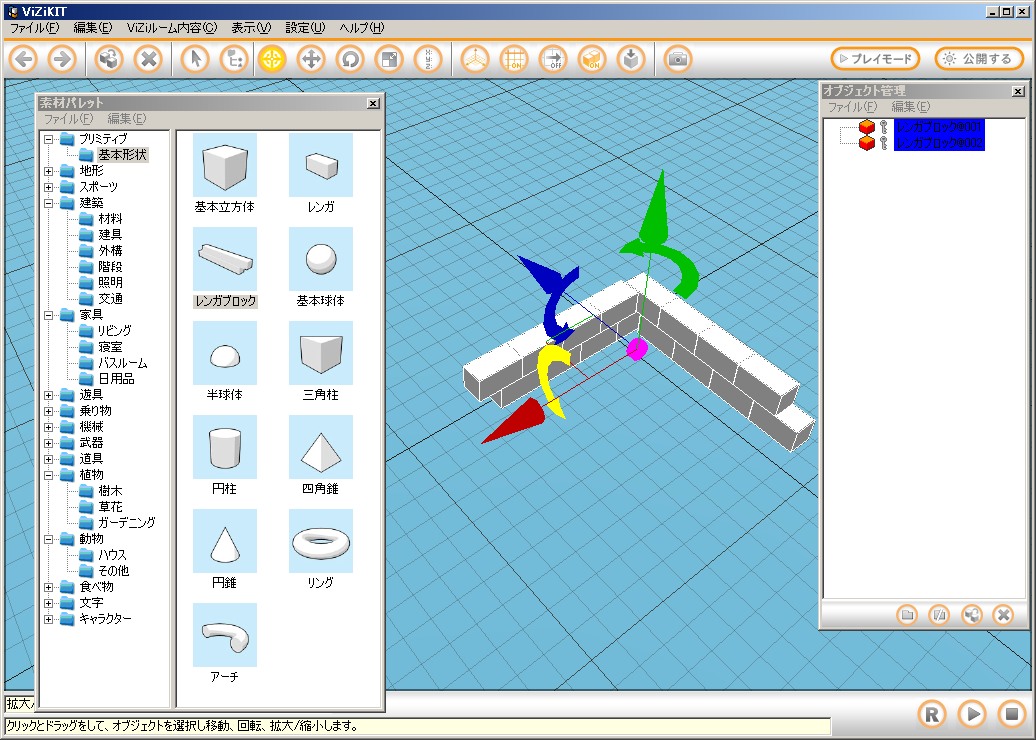Toggle key lock icon for レンガブロック@002

tap(883, 143)
